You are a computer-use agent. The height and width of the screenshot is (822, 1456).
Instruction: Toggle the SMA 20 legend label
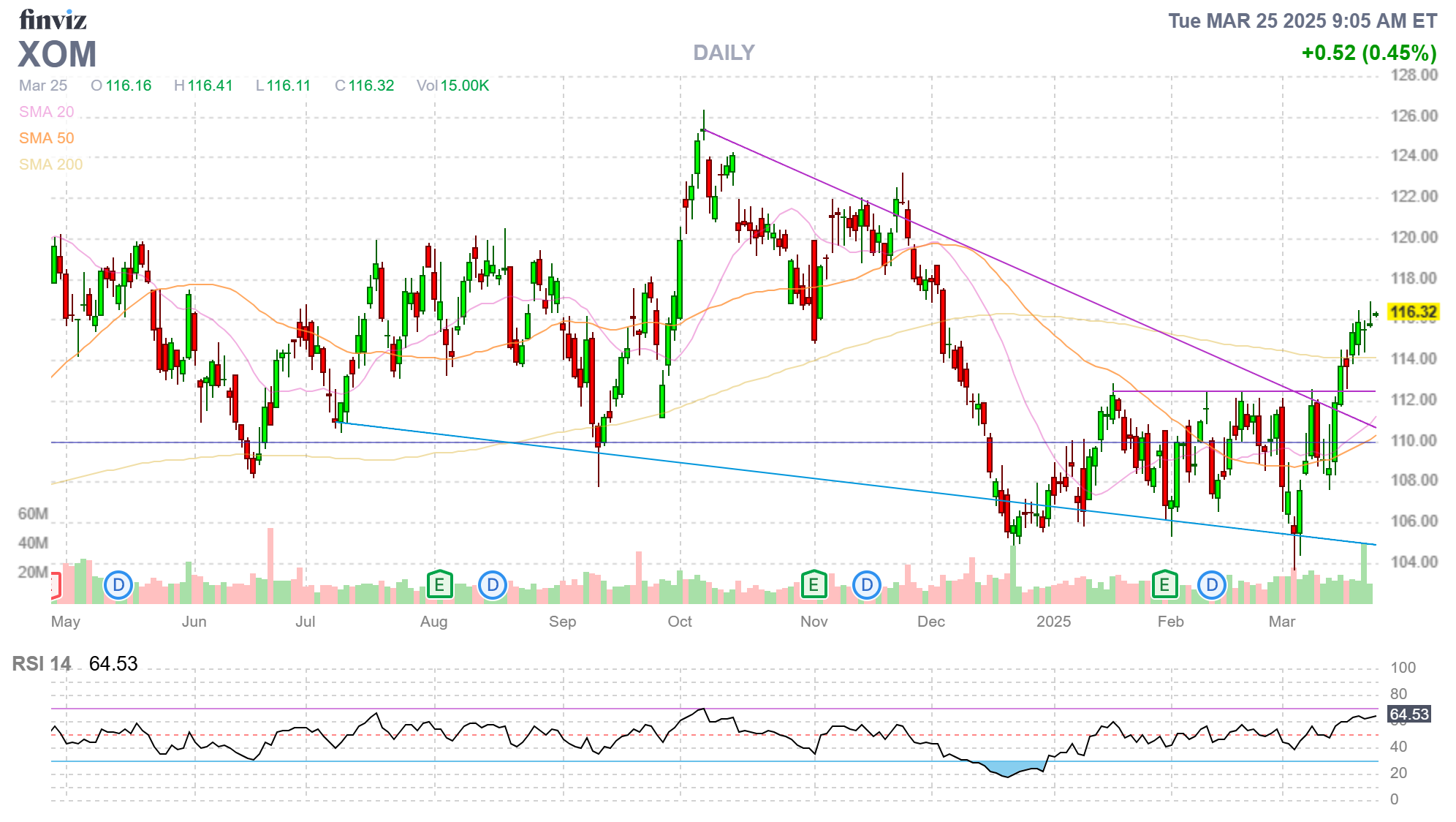(46, 112)
